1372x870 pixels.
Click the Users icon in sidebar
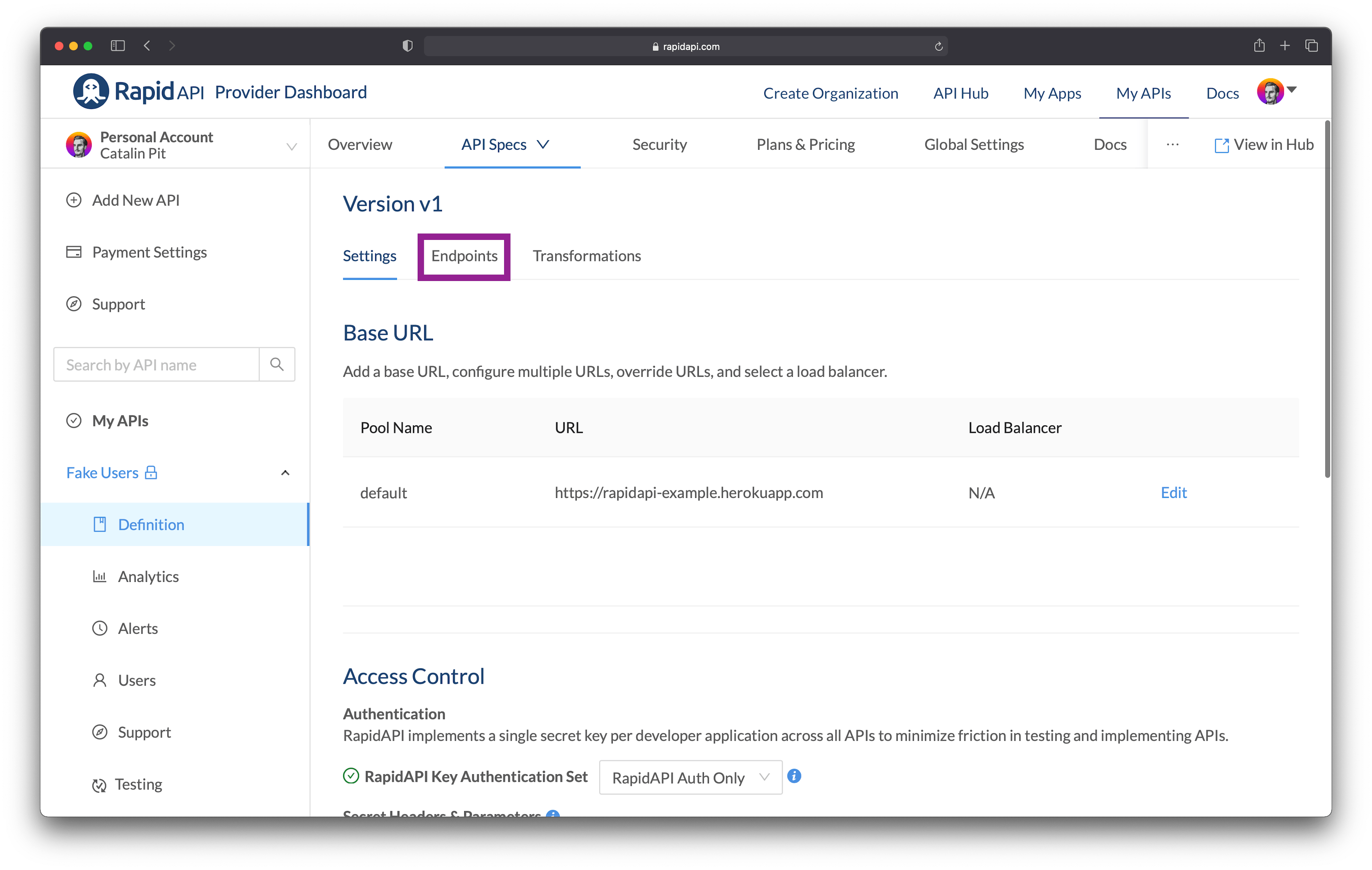99,680
